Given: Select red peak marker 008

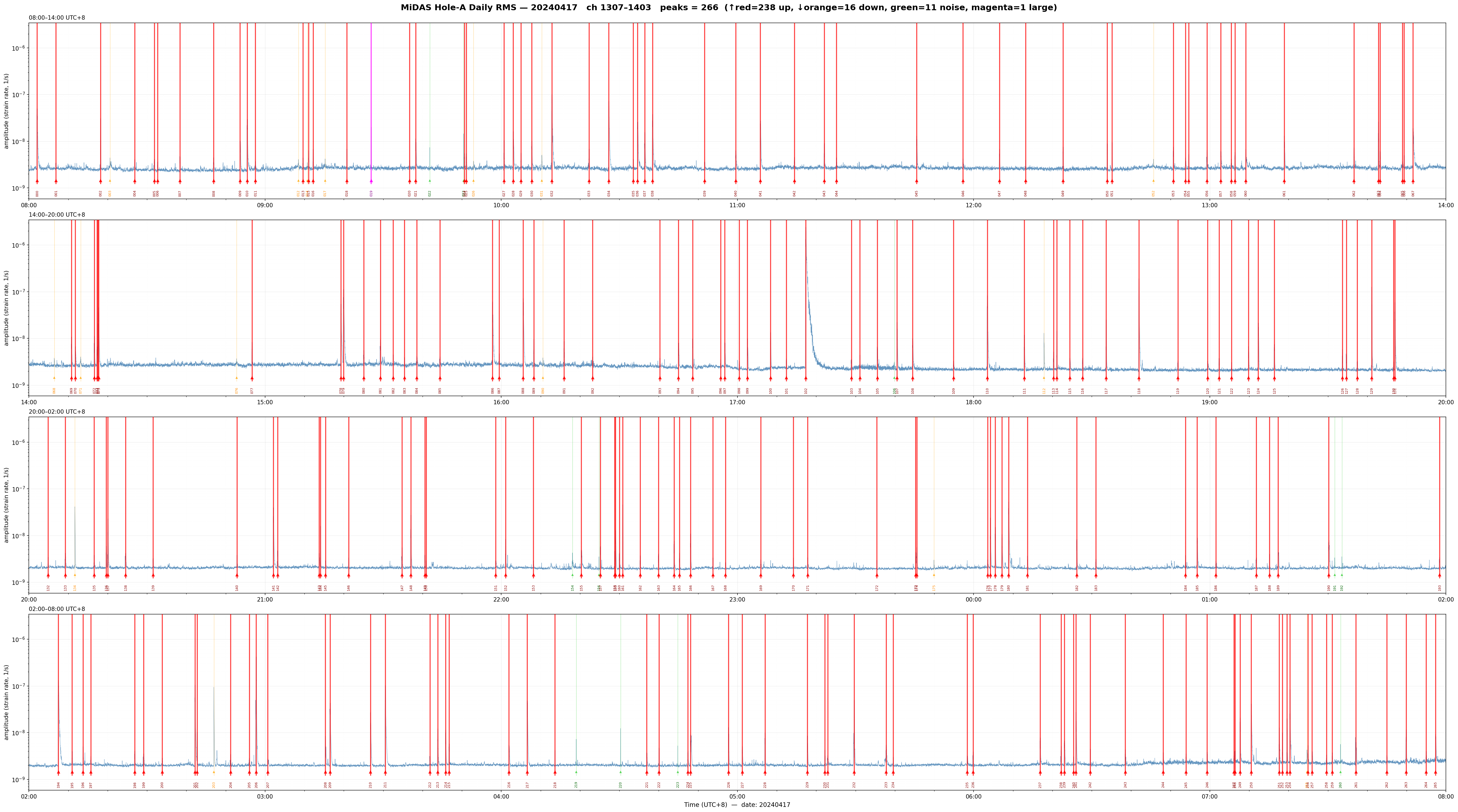Looking at the screenshot, I should click(x=214, y=181).
